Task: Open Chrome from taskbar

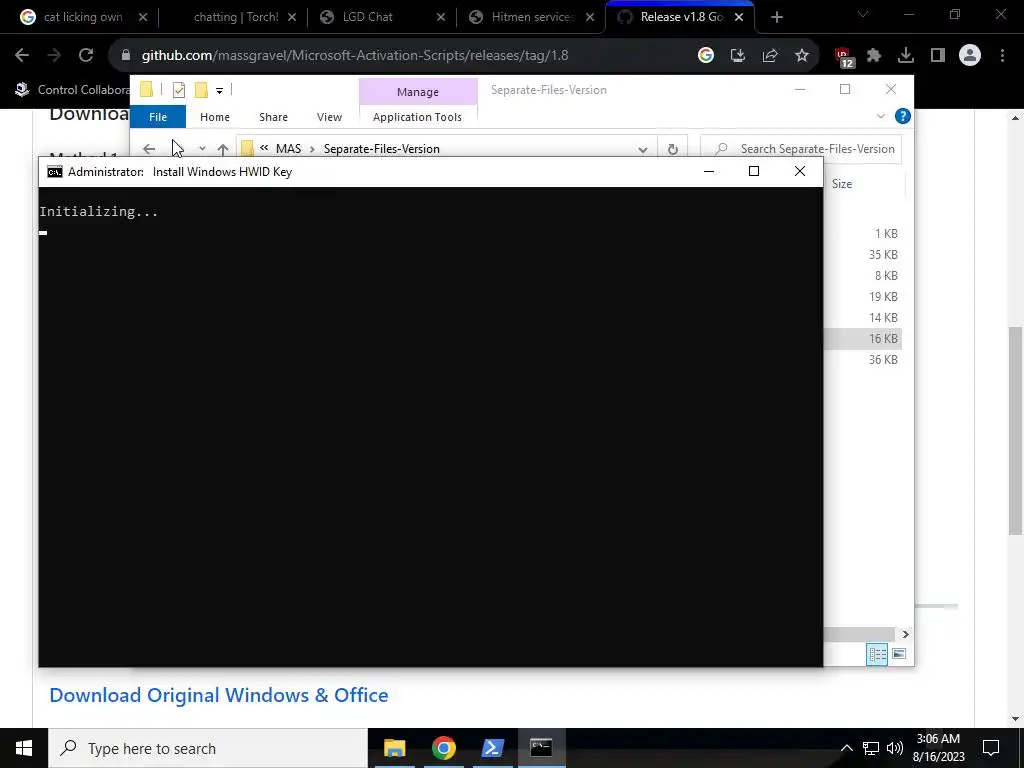Action: tap(443, 748)
